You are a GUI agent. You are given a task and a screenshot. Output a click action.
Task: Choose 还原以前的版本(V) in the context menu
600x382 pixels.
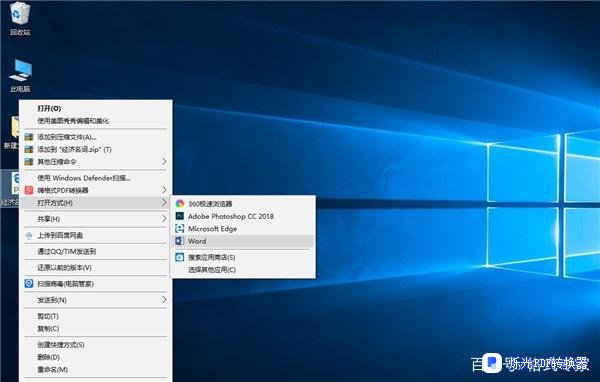tap(64, 268)
